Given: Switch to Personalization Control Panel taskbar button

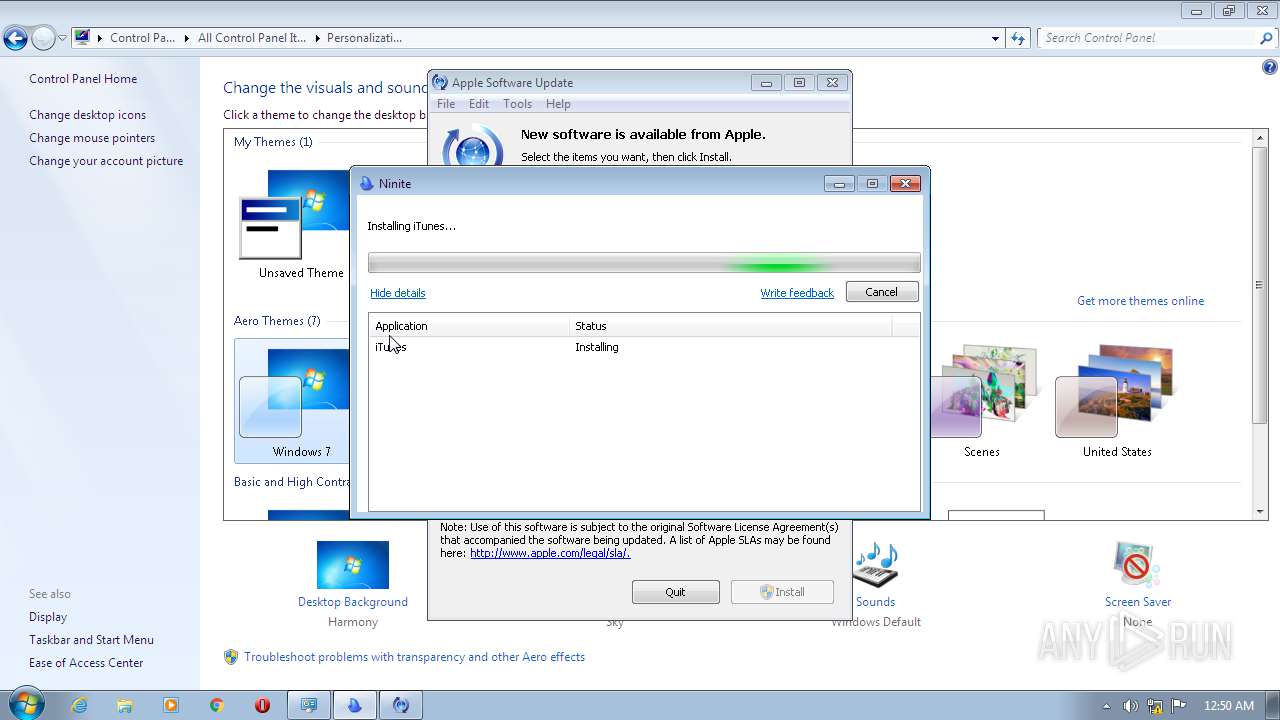Looking at the screenshot, I should [x=309, y=705].
